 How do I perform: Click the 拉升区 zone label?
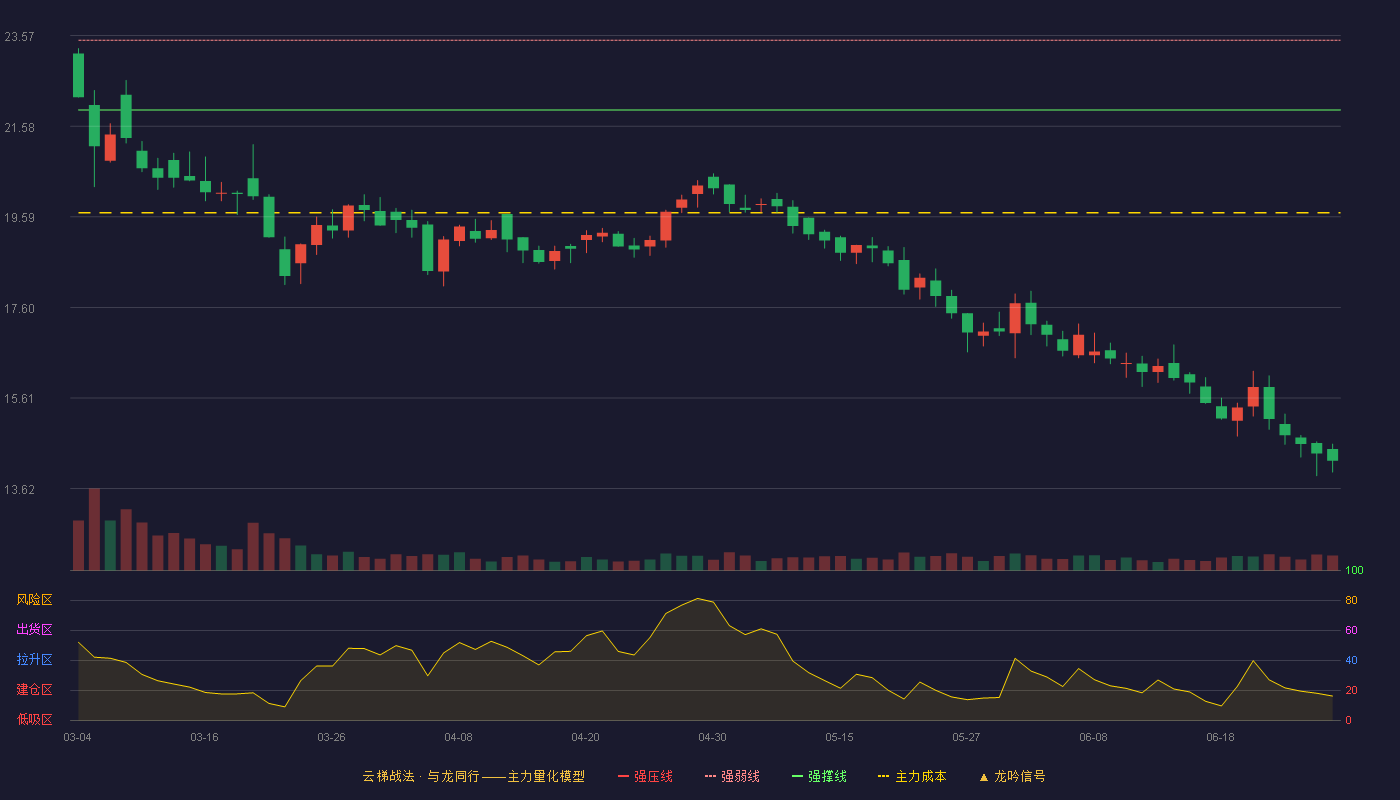34,660
